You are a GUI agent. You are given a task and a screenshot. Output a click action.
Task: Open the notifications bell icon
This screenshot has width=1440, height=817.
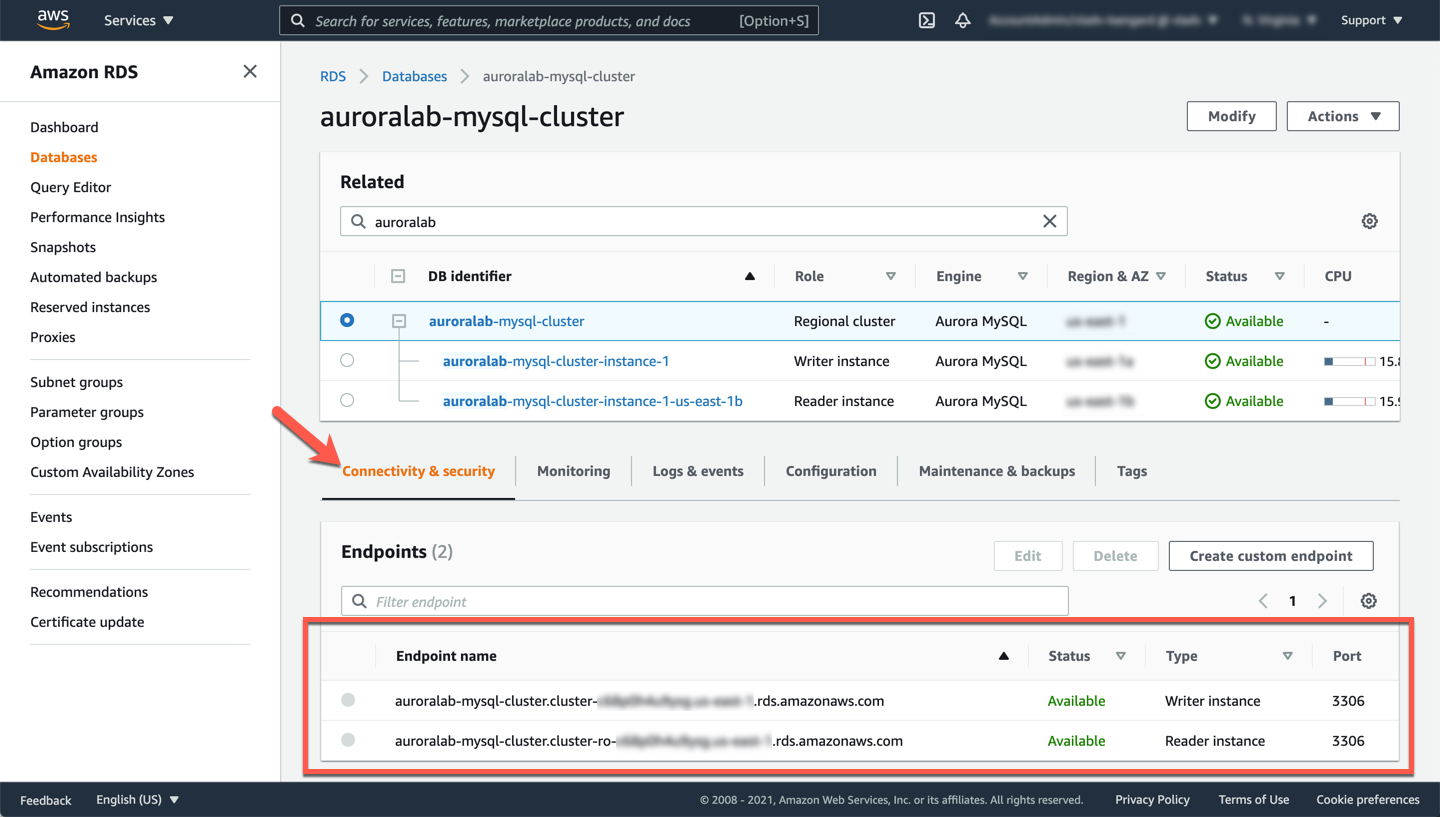click(962, 20)
